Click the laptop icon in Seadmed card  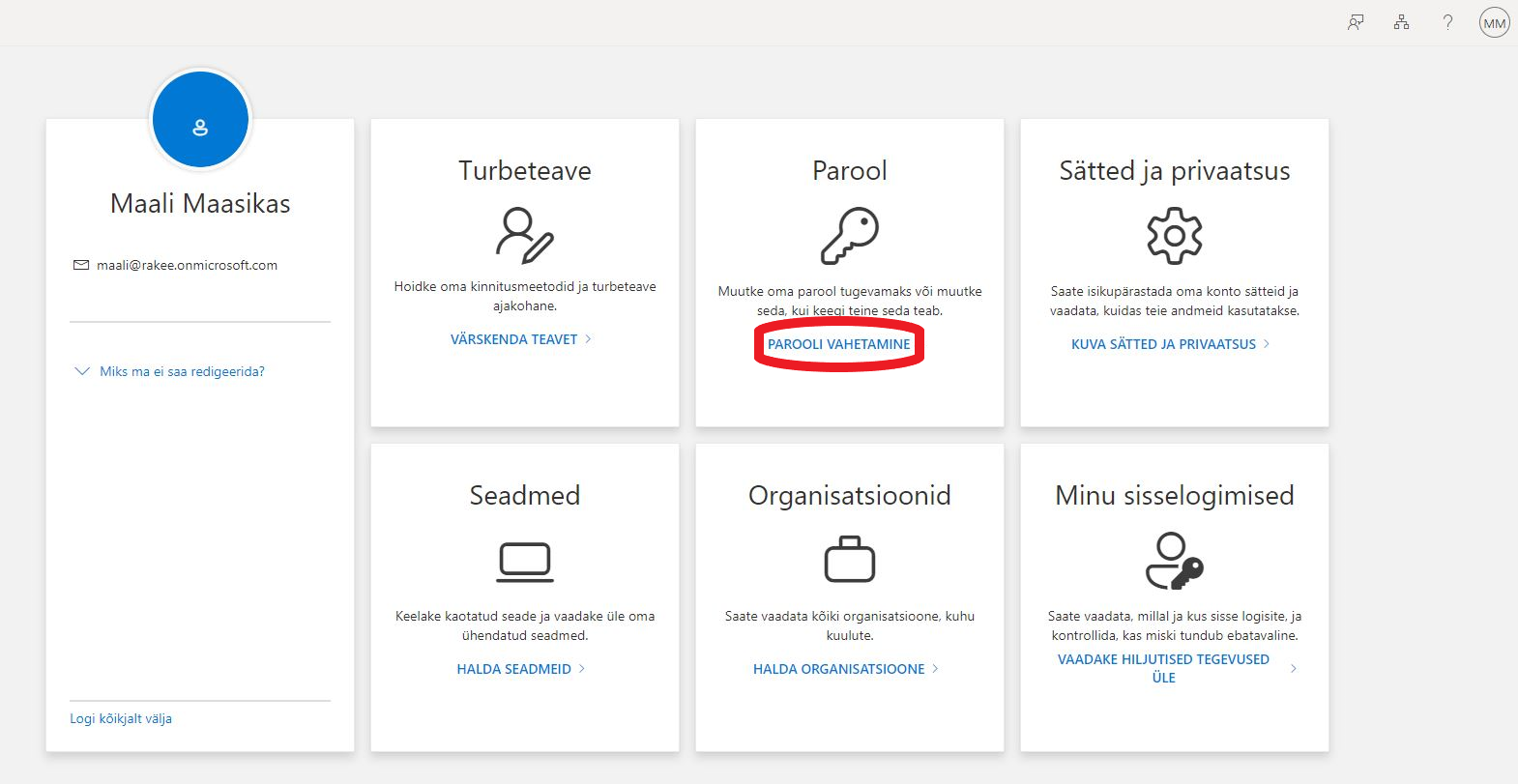(x=524, y=562)
